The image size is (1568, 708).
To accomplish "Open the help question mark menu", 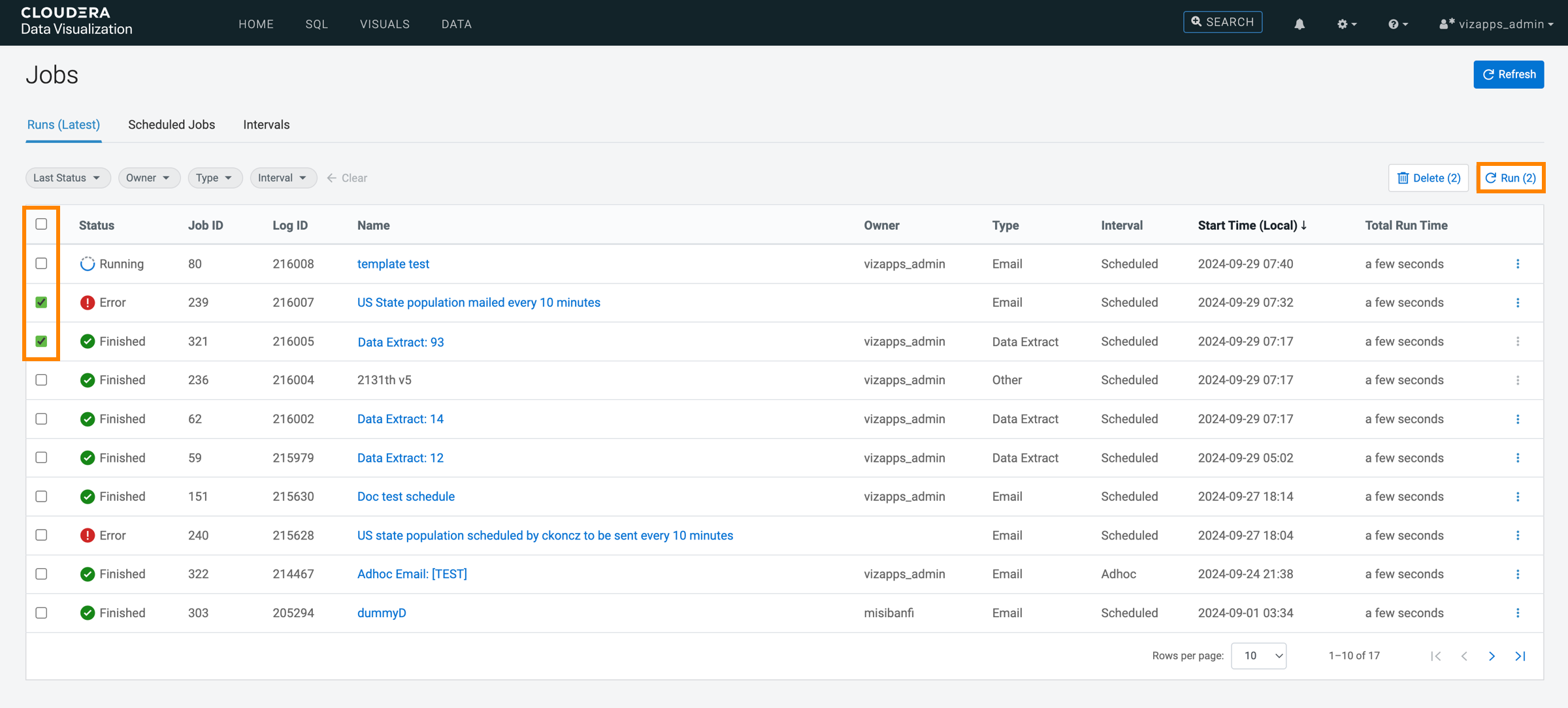I will 1397,24.
